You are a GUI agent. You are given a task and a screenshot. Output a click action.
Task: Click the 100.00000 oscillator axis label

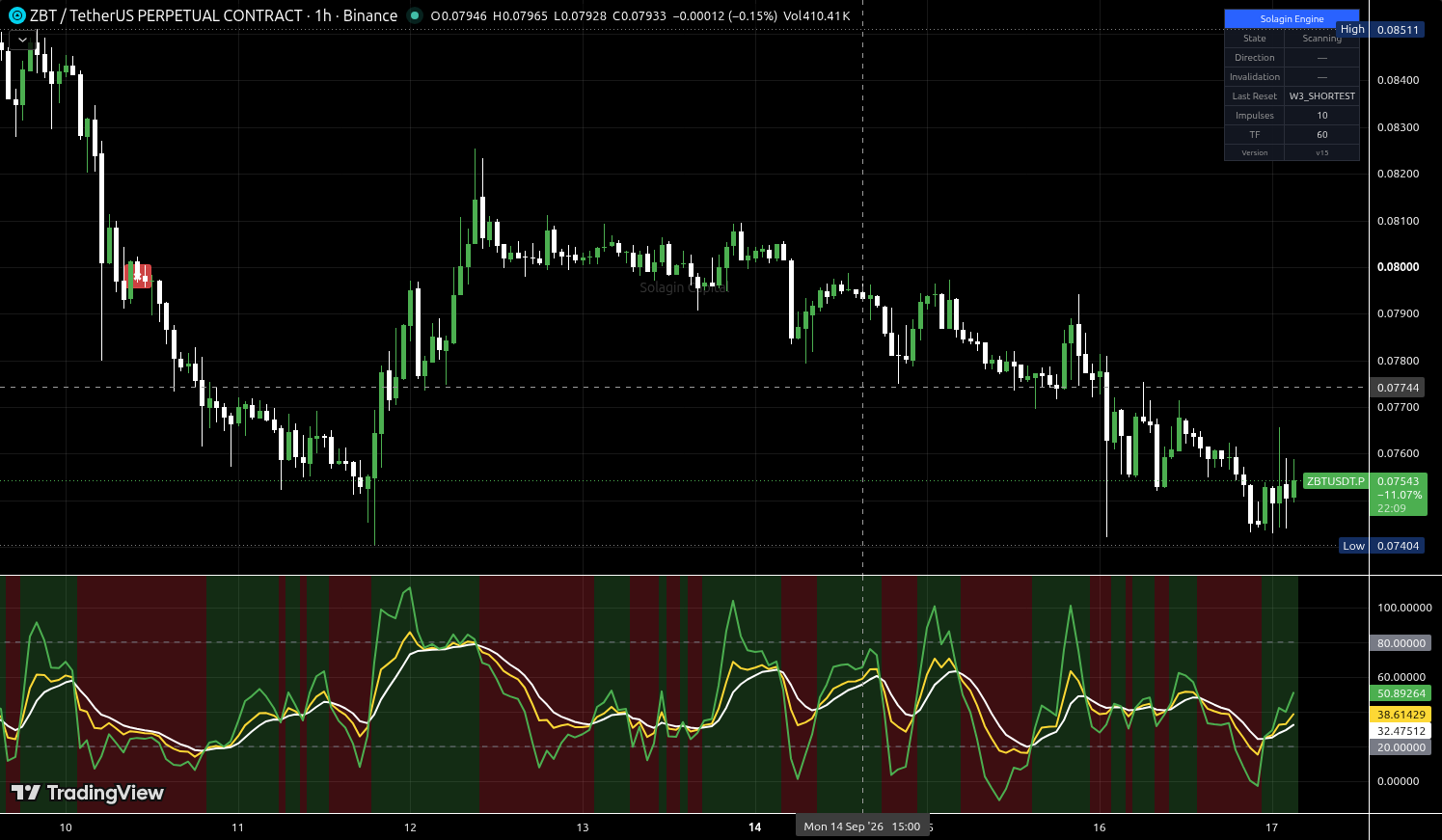click(1404, 608)
